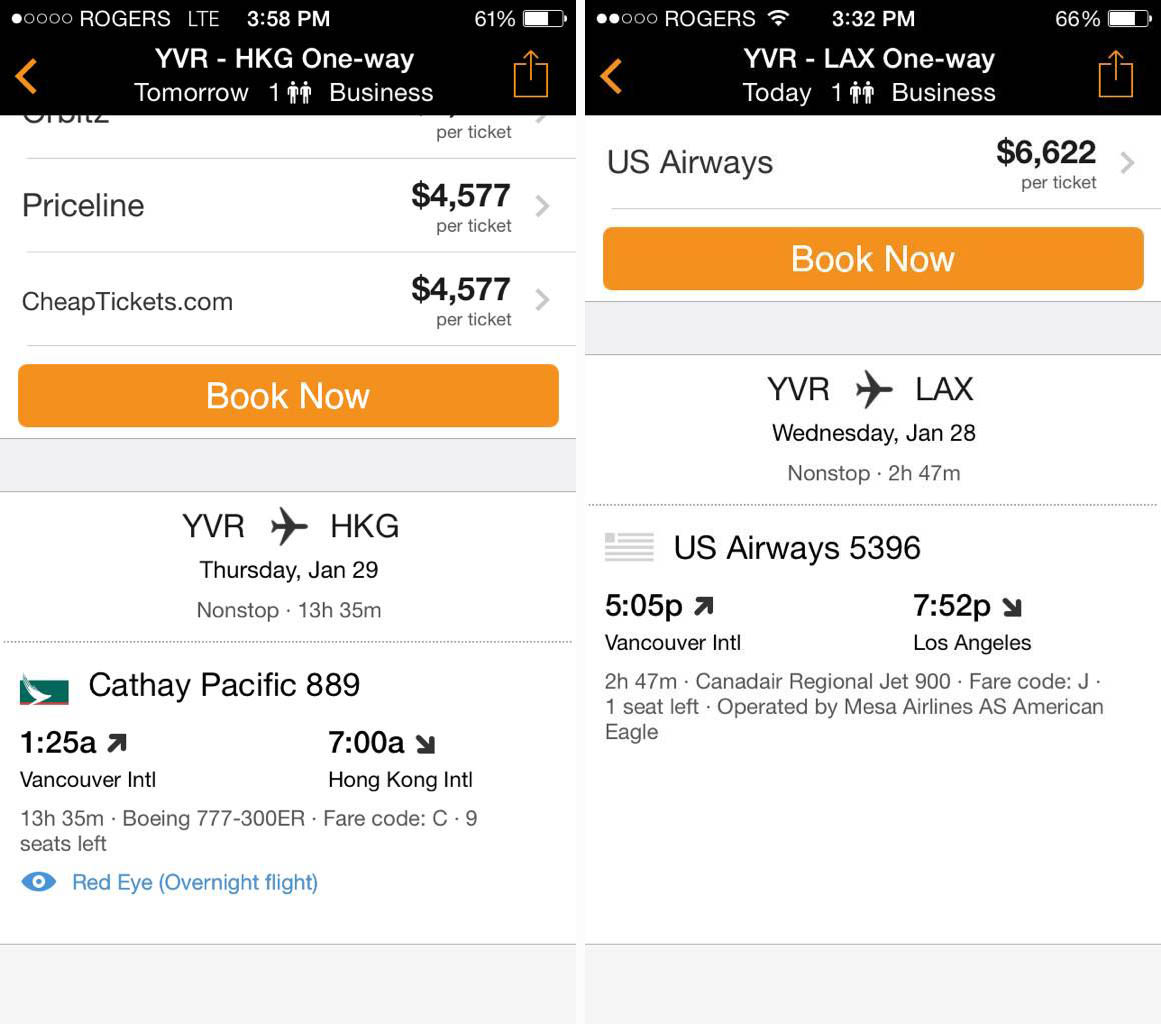1161x1024 pixels.
Task: Tap the US Airways flag logo
Action: point(629,547)
